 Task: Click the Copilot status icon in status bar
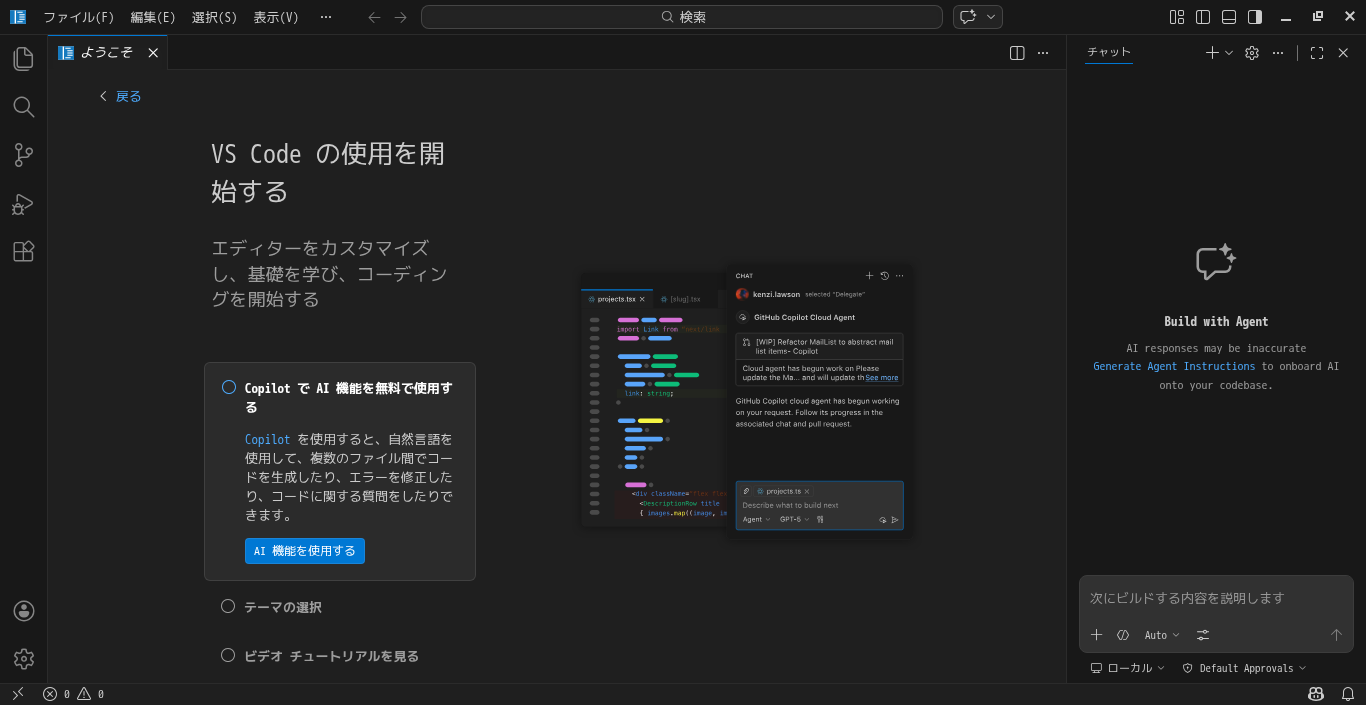pyautogui.click(x=1316, y=694)
